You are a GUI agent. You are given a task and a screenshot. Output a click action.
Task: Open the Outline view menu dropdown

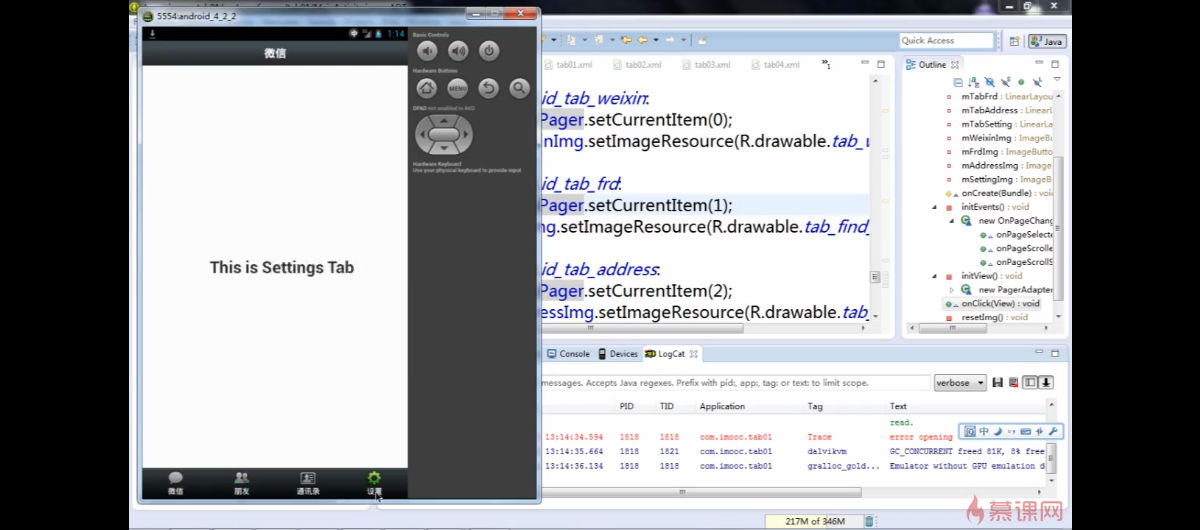coord(1058,81)
